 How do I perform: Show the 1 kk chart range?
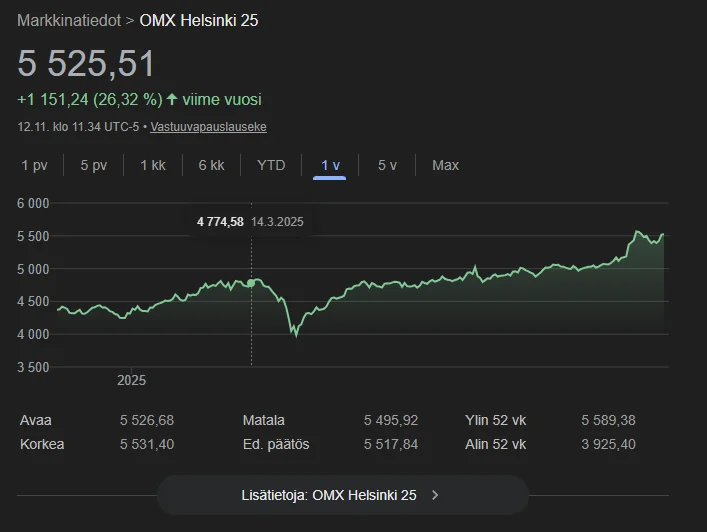(153, 165)
